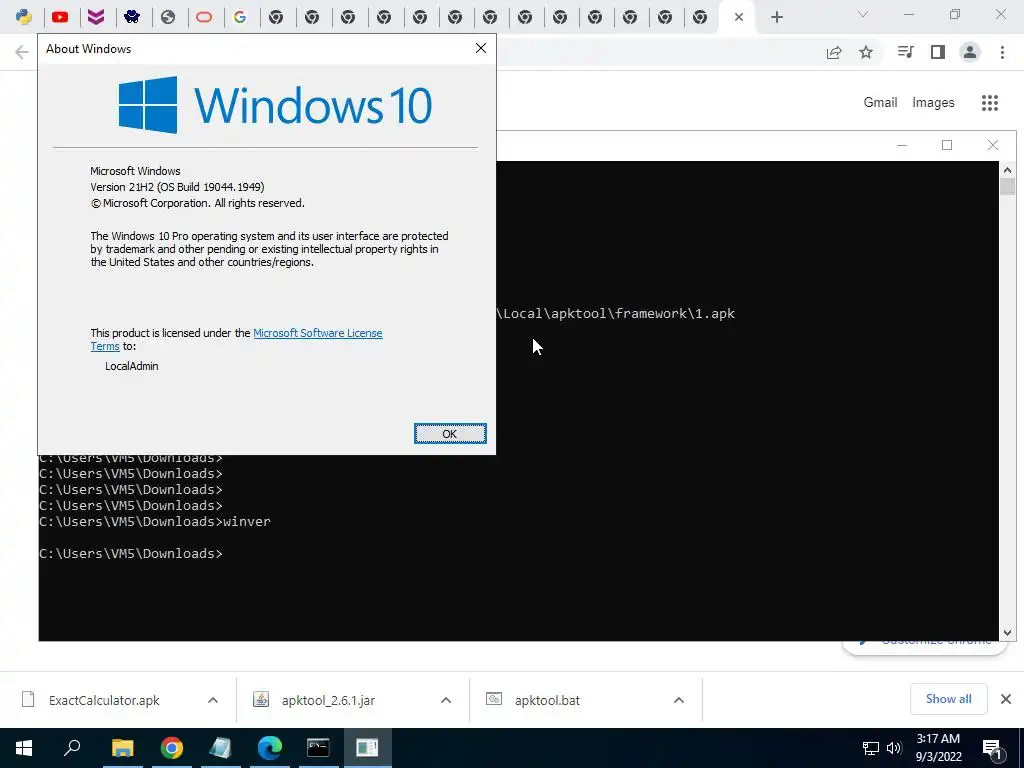Open Microsoft Software License link
This screenshot has width=1024, height=768.
pos(317,333)
